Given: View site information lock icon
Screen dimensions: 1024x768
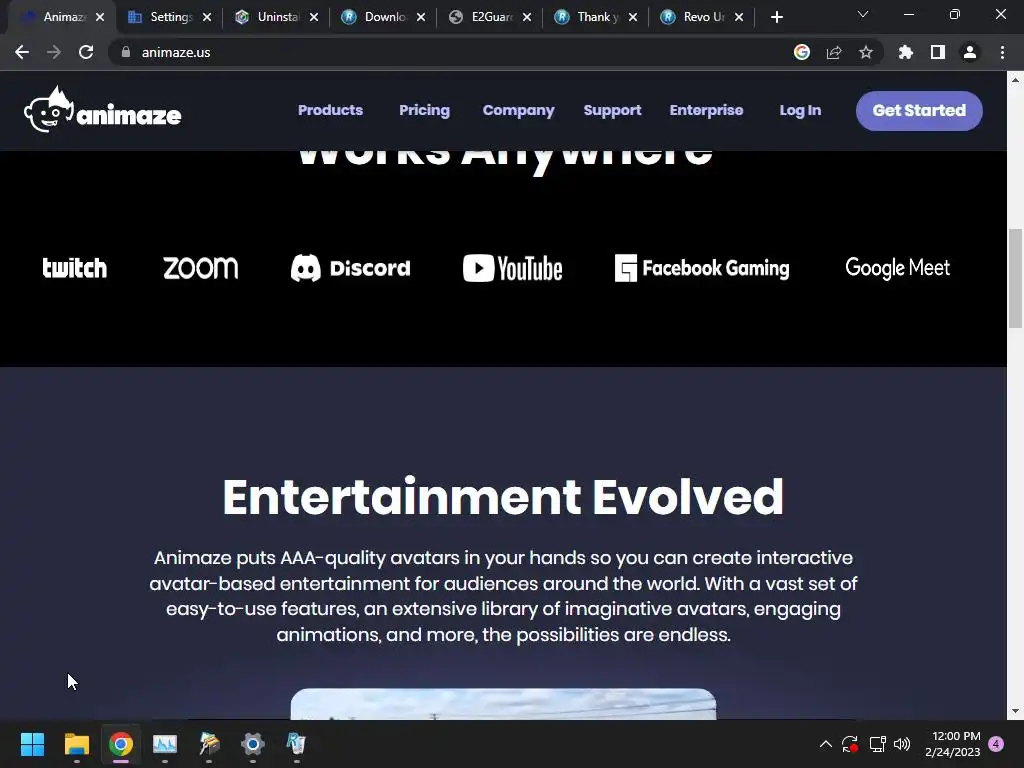Looking at the screenshot, I should [126, 52].
